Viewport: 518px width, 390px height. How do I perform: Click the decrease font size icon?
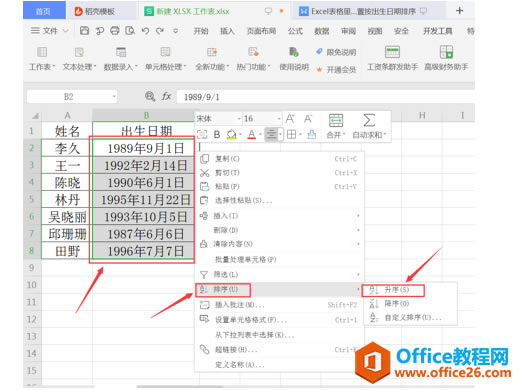tap(308, 119)
